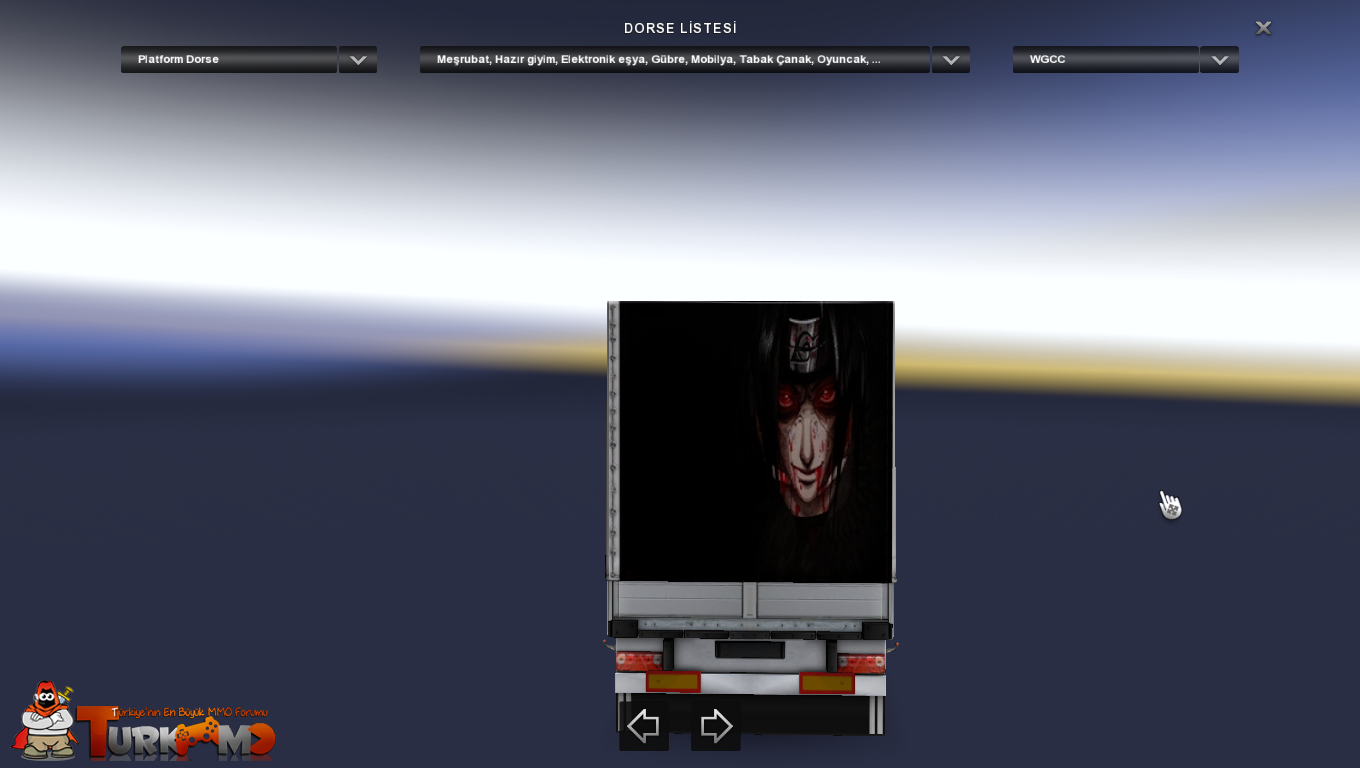Expand the arrow beside WGCC
Image resolution: width=1360 pixels, height=768 pixels.
pos(1219,60)
